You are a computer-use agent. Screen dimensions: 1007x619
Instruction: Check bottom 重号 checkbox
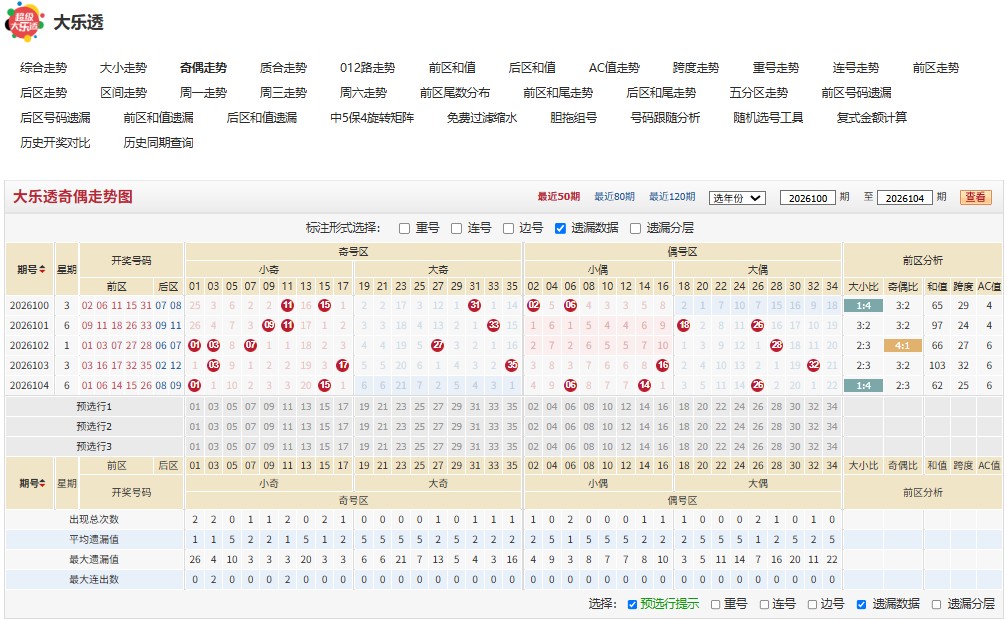pos(715,604)
